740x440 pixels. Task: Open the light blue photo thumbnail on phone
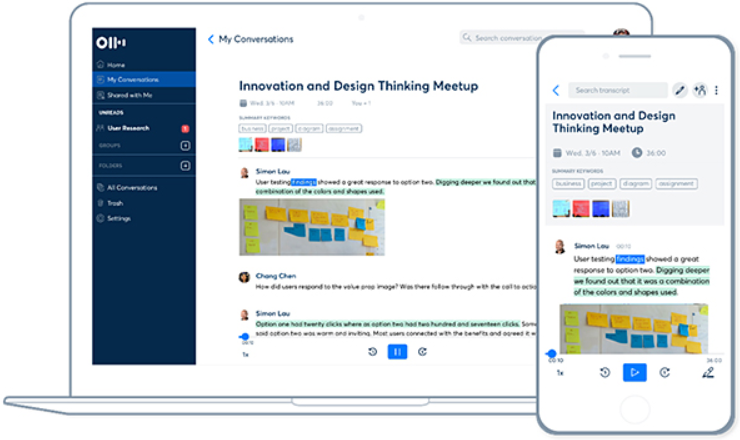click(x=561, y=208)
